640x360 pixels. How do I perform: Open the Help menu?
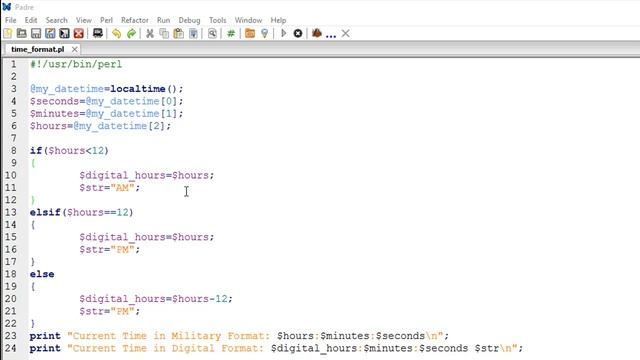click(278, 20)
